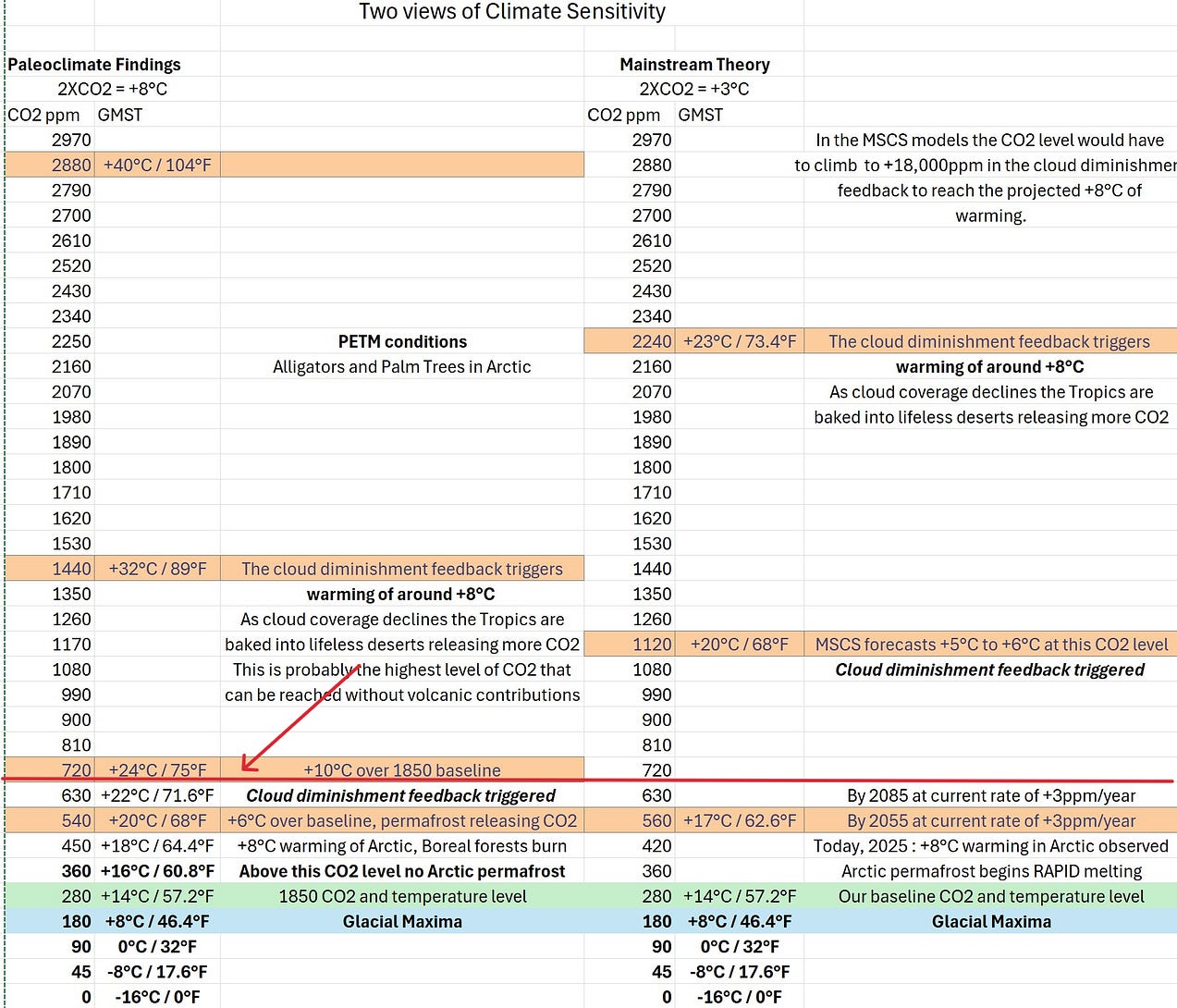Click "+6°C over baseline, permafrost releasing CO2"
This screenshot has height=1008, width=1177.
click(x=402, y=821)
